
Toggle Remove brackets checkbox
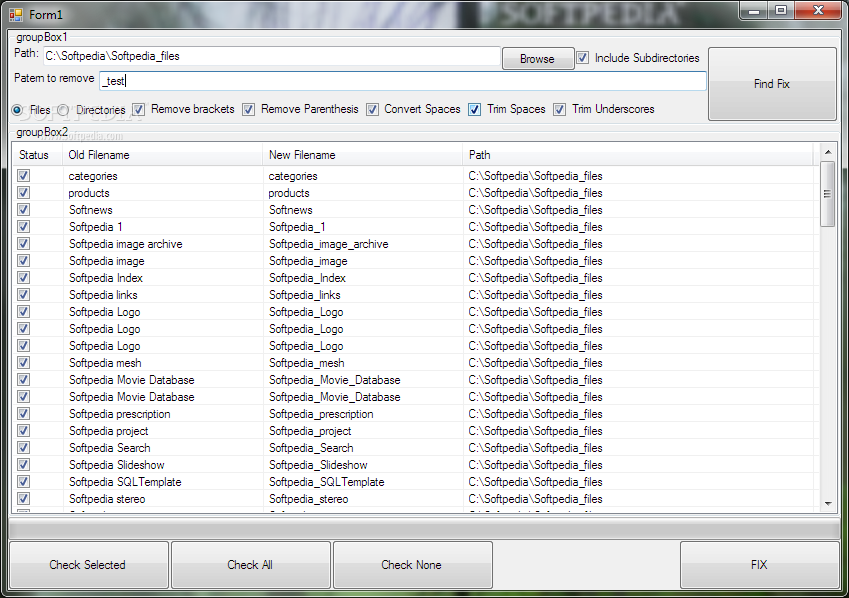[x=139, y=109]
